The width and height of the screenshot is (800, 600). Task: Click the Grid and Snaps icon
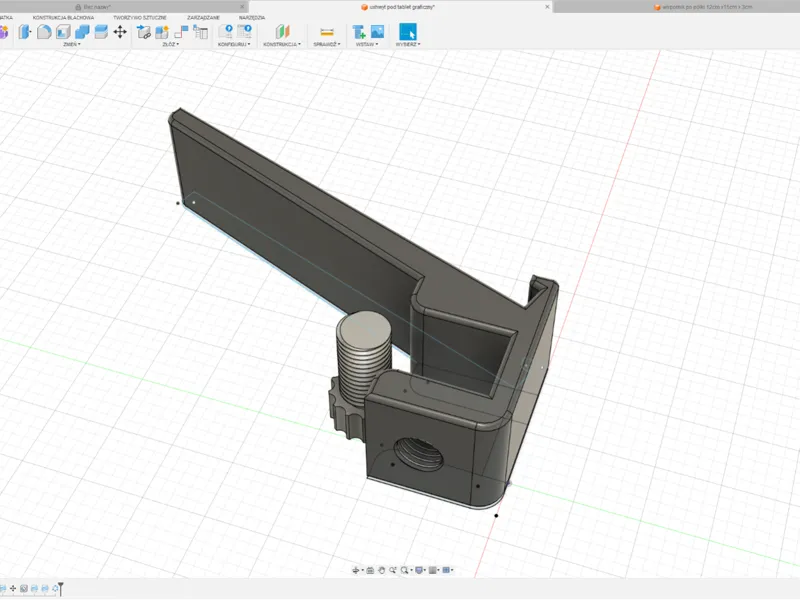(433, 570)
